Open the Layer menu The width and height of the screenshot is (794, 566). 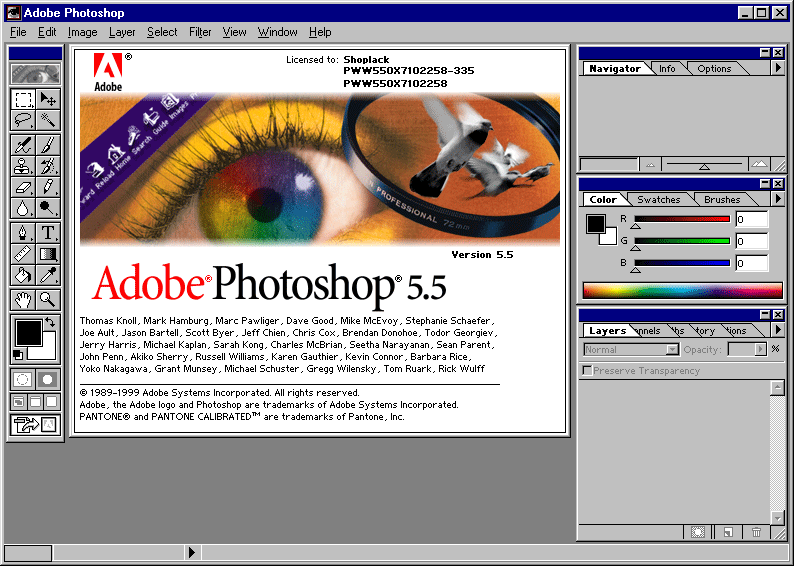click(x=122, y=32)
